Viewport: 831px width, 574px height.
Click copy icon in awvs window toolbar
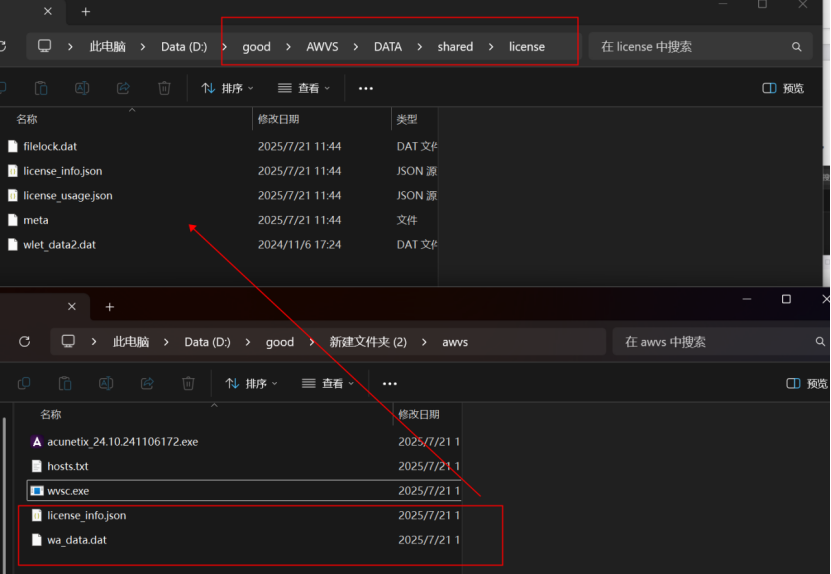click(x=24, y=383)
